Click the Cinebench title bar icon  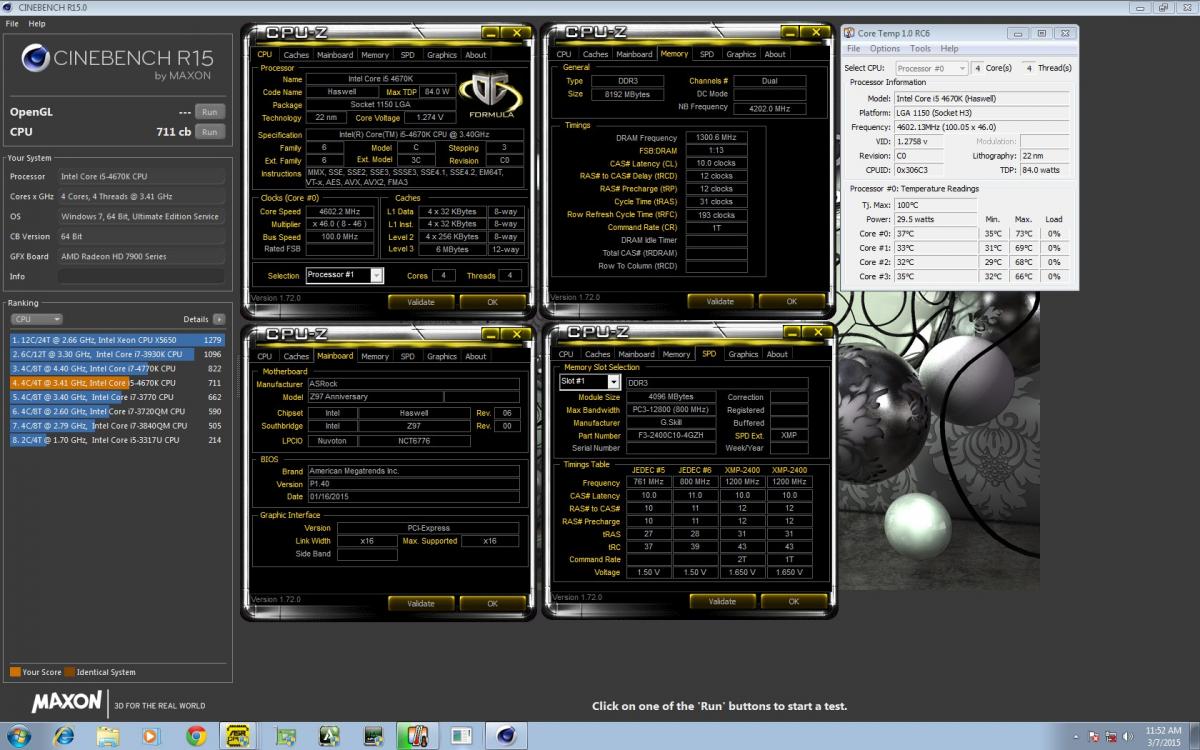(x=8, y=8)
